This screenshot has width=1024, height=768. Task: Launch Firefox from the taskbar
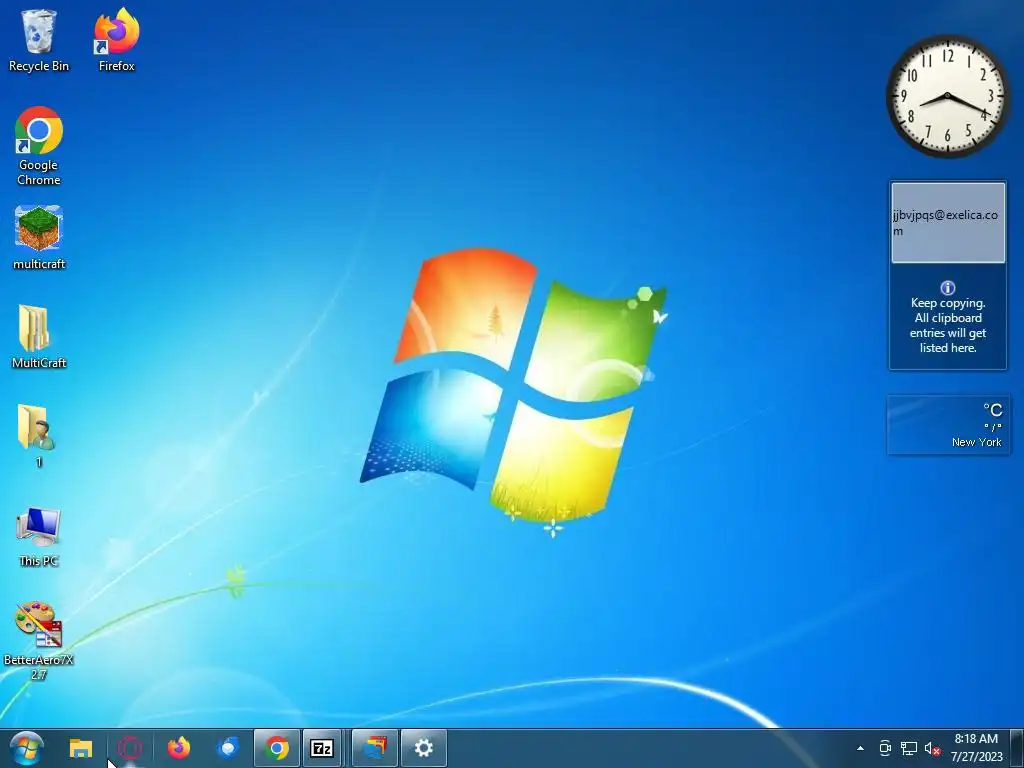pos(178,748)
